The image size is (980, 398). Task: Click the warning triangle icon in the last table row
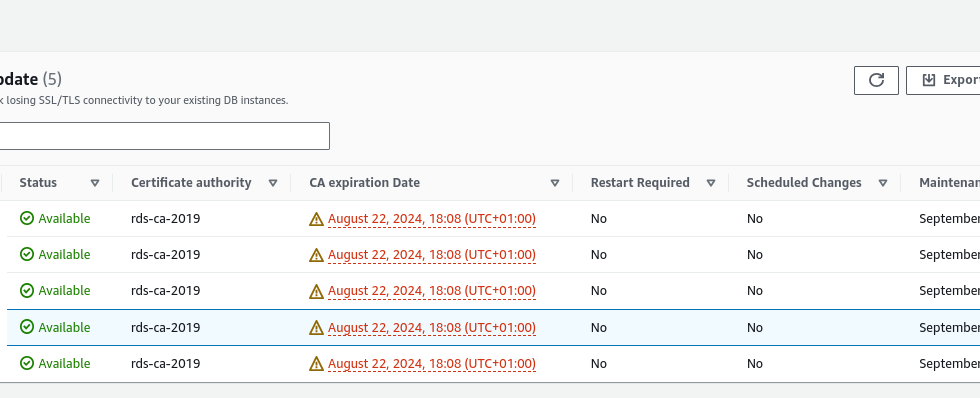tap(316, 364)
